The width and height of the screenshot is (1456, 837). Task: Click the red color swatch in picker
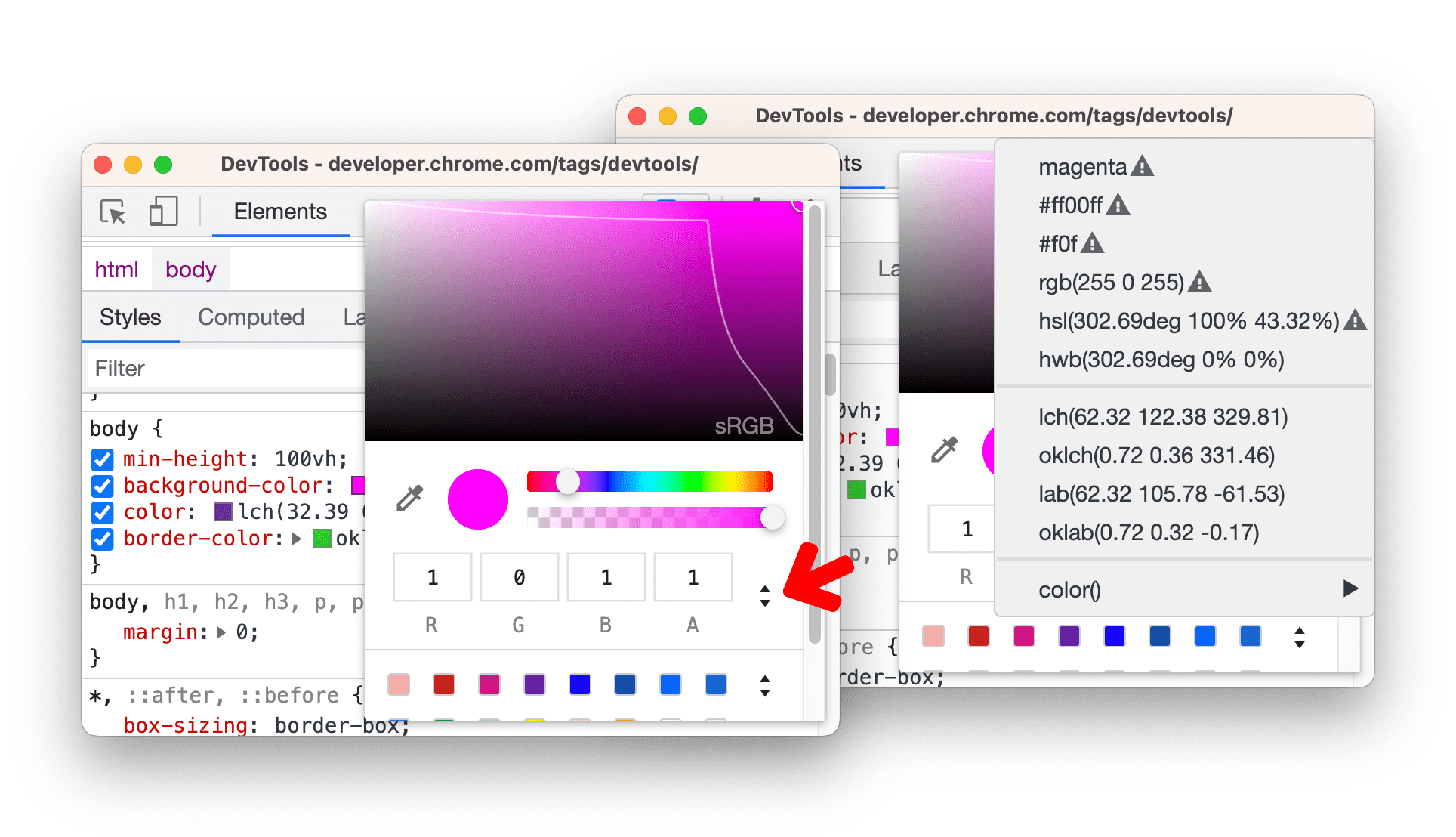444,684
